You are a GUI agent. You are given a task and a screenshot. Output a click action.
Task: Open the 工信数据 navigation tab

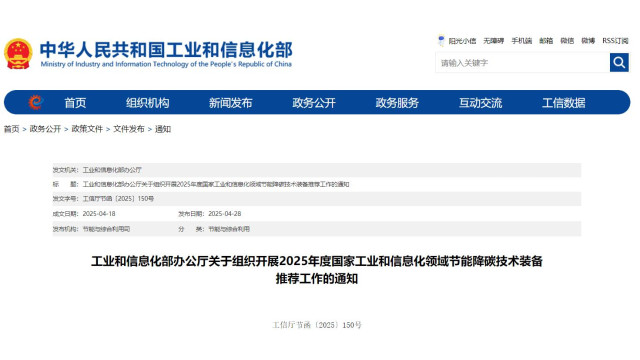click(x=564, y=103)
